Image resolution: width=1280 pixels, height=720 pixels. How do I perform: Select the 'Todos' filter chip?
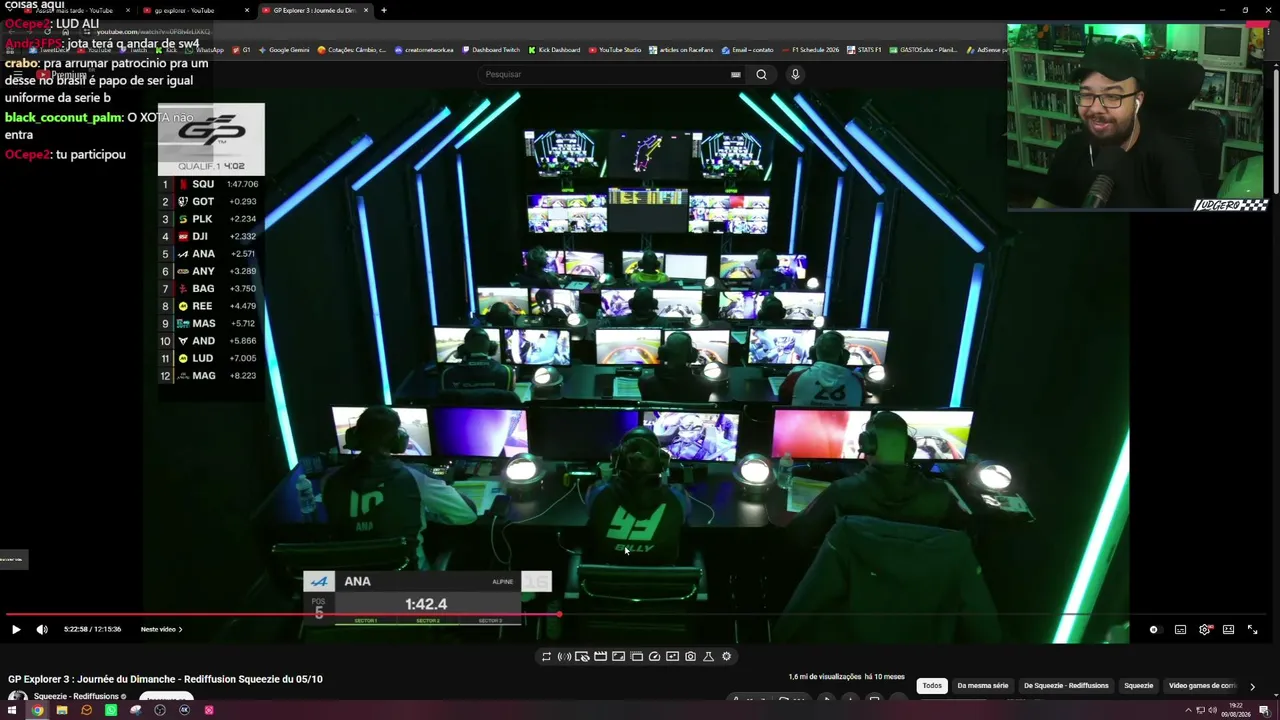point(932,686)
